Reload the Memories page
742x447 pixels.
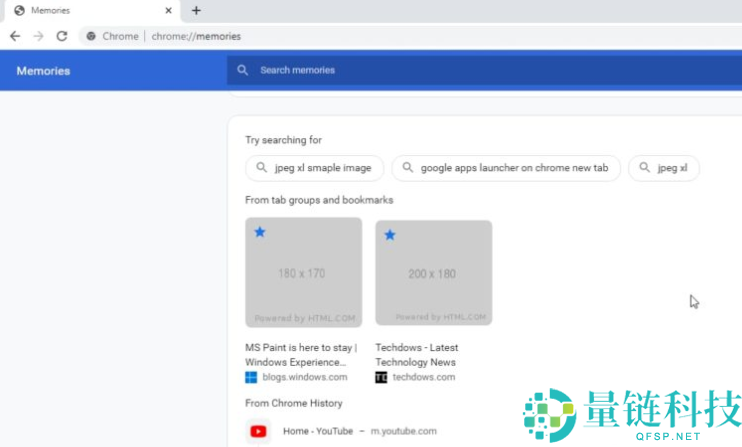pos(62,36)
